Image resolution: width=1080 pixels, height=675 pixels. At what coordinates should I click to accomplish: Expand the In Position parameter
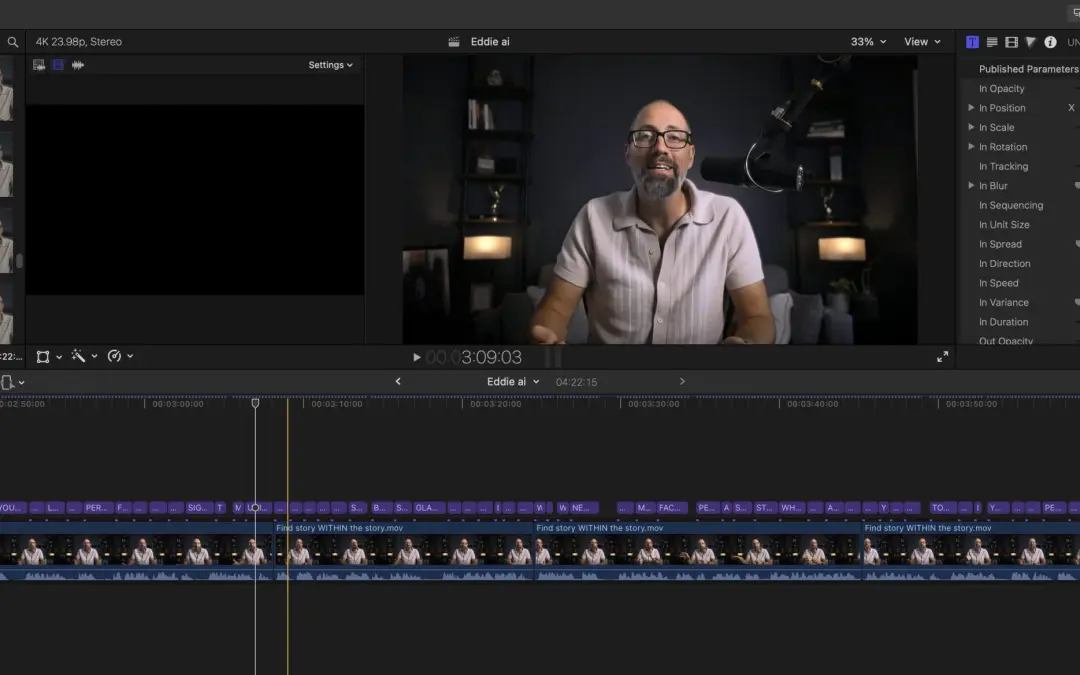tap(970, 108)
